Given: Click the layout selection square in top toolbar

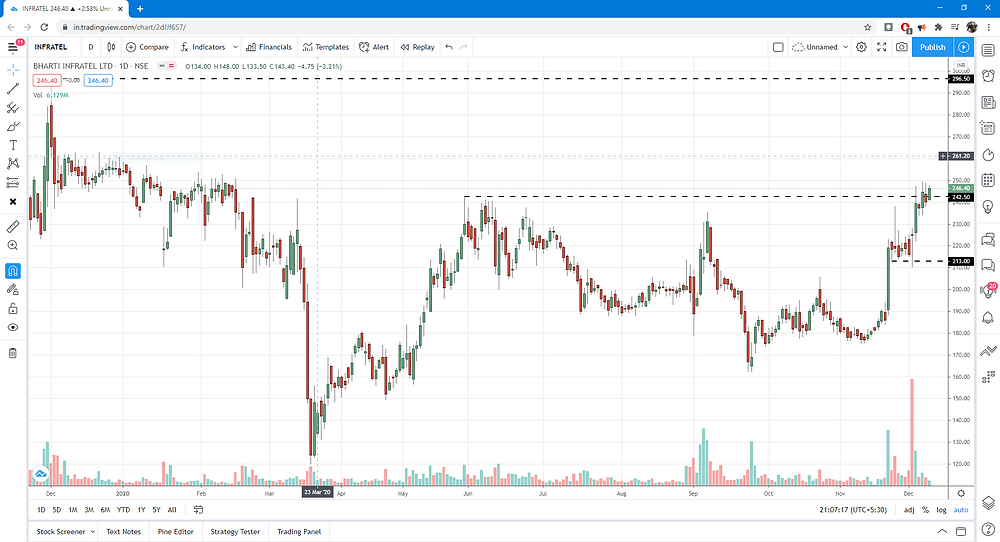Looking at the screenshot, I should (x=778, y=47).
